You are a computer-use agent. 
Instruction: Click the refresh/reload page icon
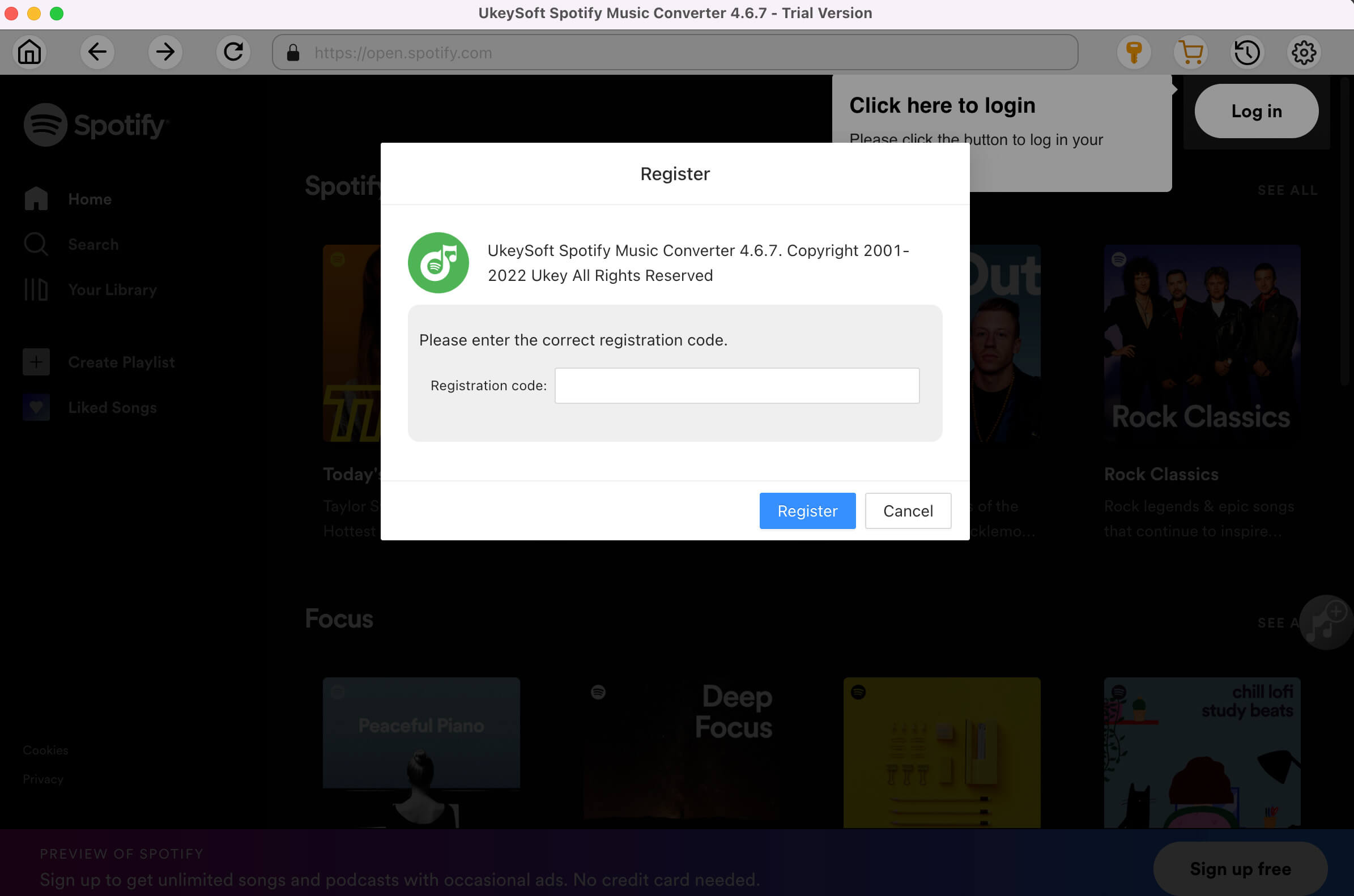tap(232, 52)
